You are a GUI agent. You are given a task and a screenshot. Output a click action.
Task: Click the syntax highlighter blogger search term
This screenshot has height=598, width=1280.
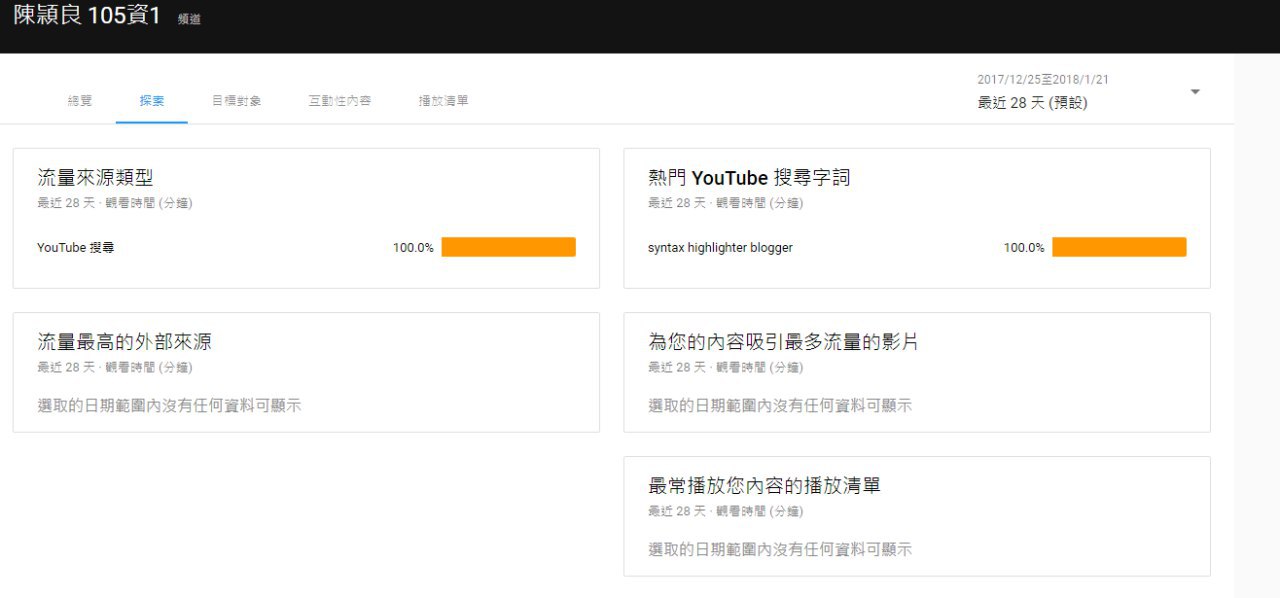[x=720, y=247]
